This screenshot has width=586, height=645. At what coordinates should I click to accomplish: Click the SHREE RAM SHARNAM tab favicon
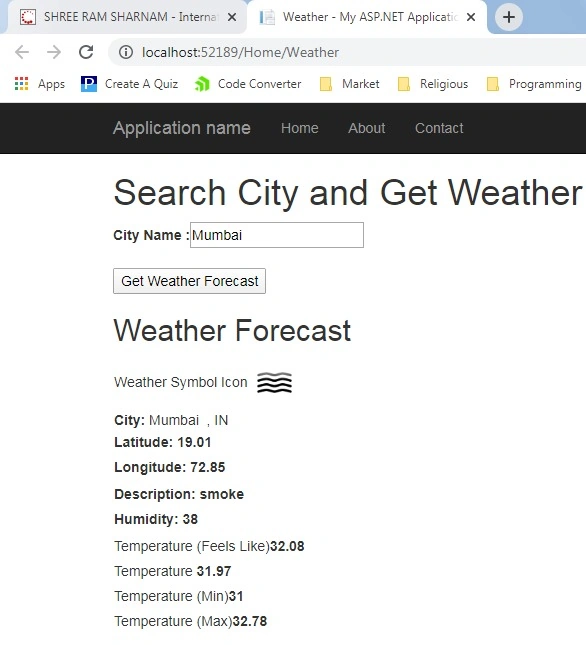point(28,17)
